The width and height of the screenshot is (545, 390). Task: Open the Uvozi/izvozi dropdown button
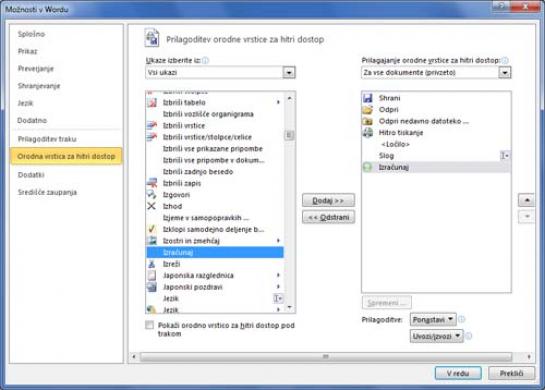tap(437, 336)
